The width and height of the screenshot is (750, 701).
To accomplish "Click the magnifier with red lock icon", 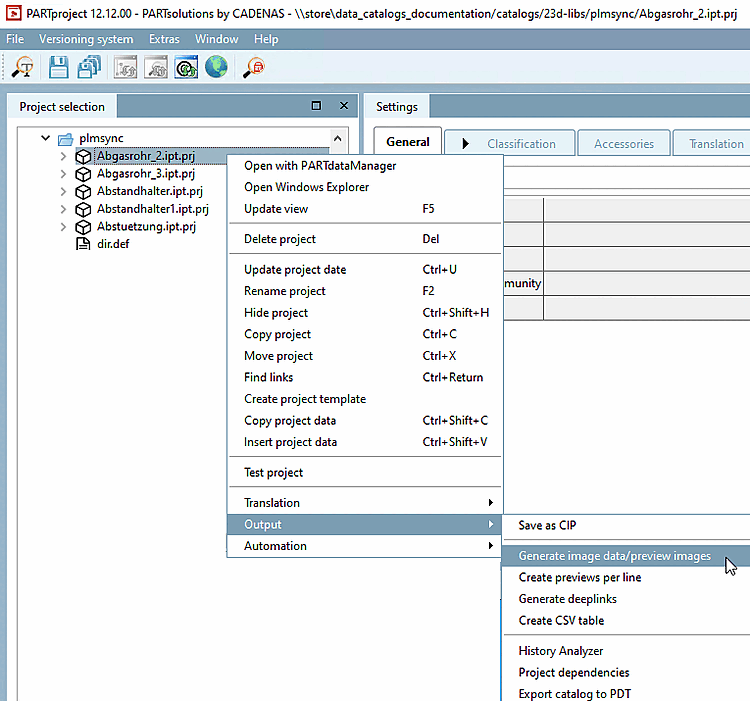I will point(254,67).
